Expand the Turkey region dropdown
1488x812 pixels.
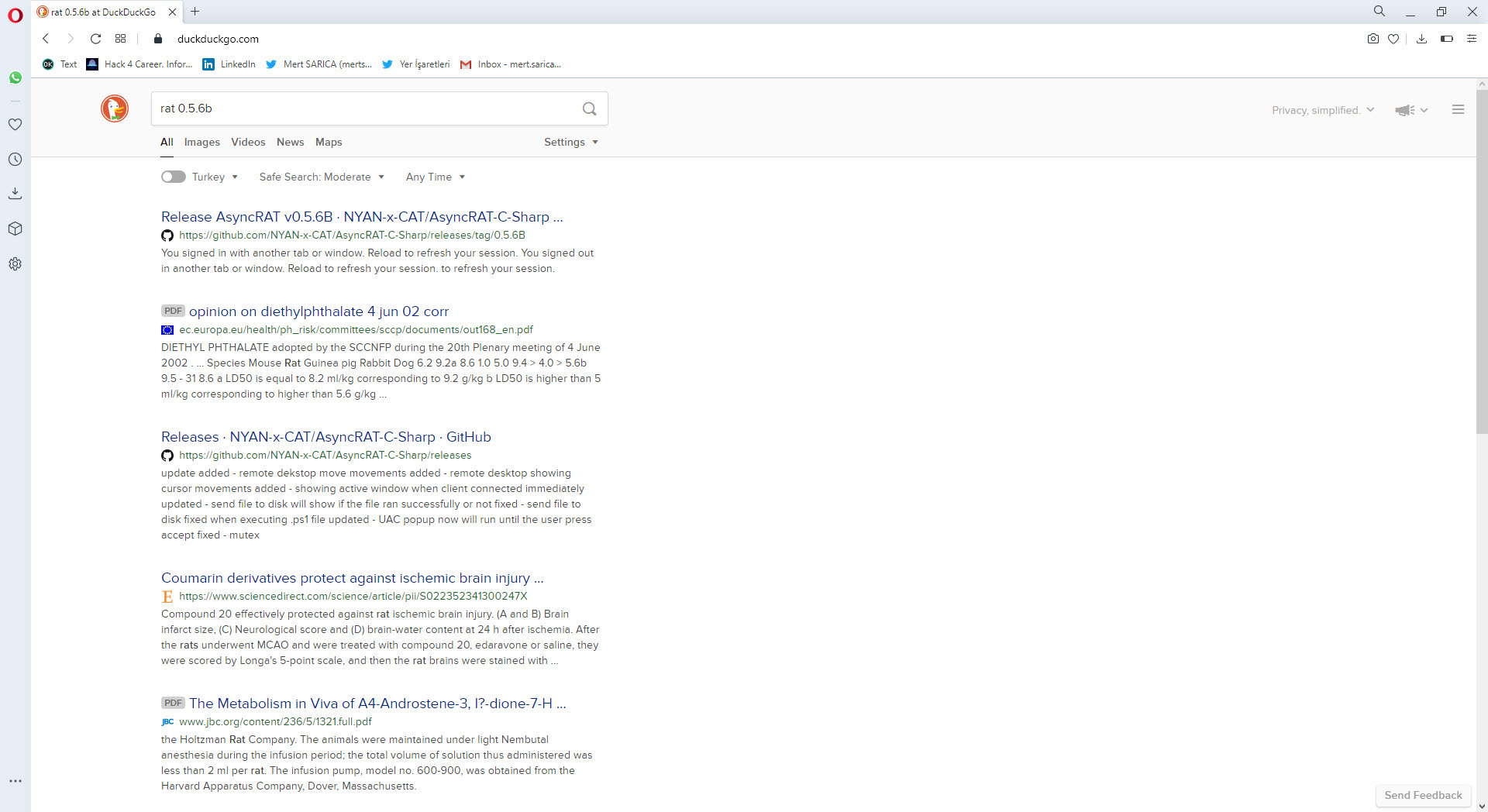tap(215, 177)
